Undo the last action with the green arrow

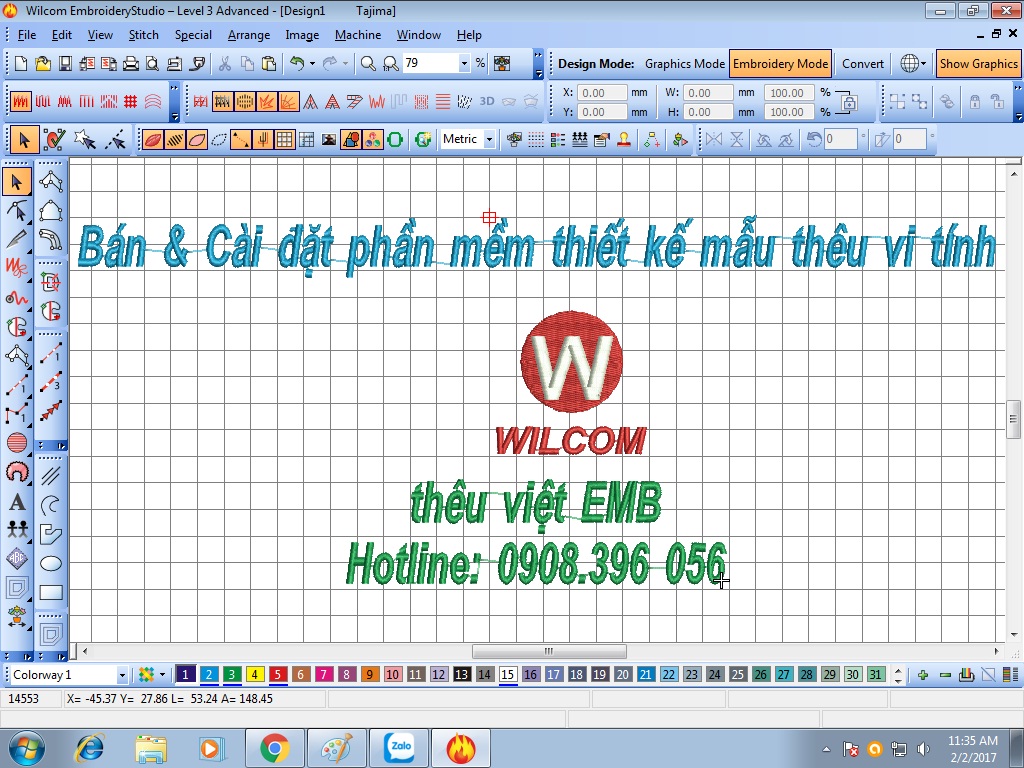[x=297, y=63]
